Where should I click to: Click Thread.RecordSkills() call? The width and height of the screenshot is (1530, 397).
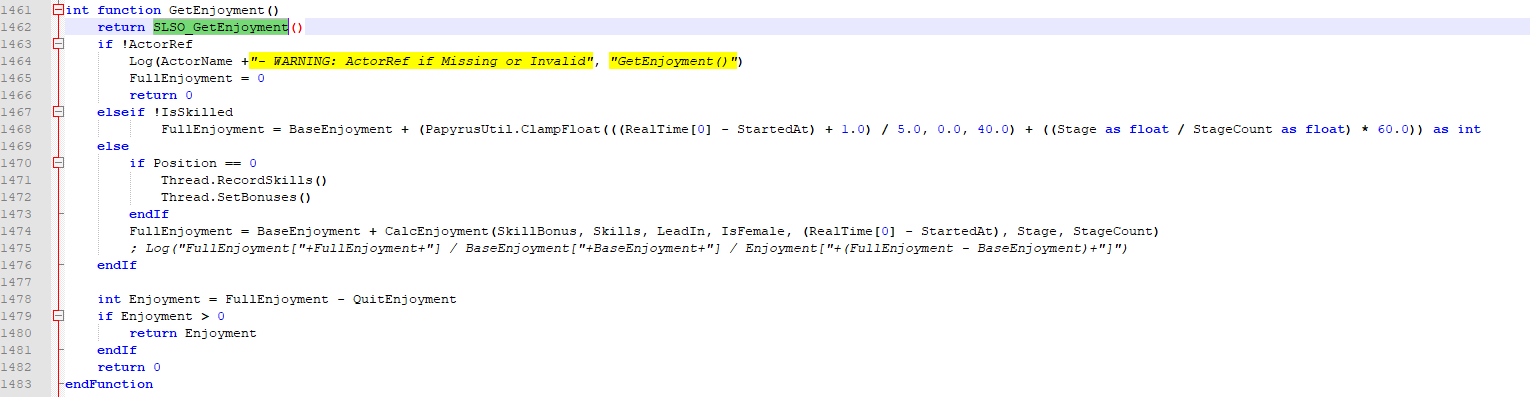(x=244, y=180)
